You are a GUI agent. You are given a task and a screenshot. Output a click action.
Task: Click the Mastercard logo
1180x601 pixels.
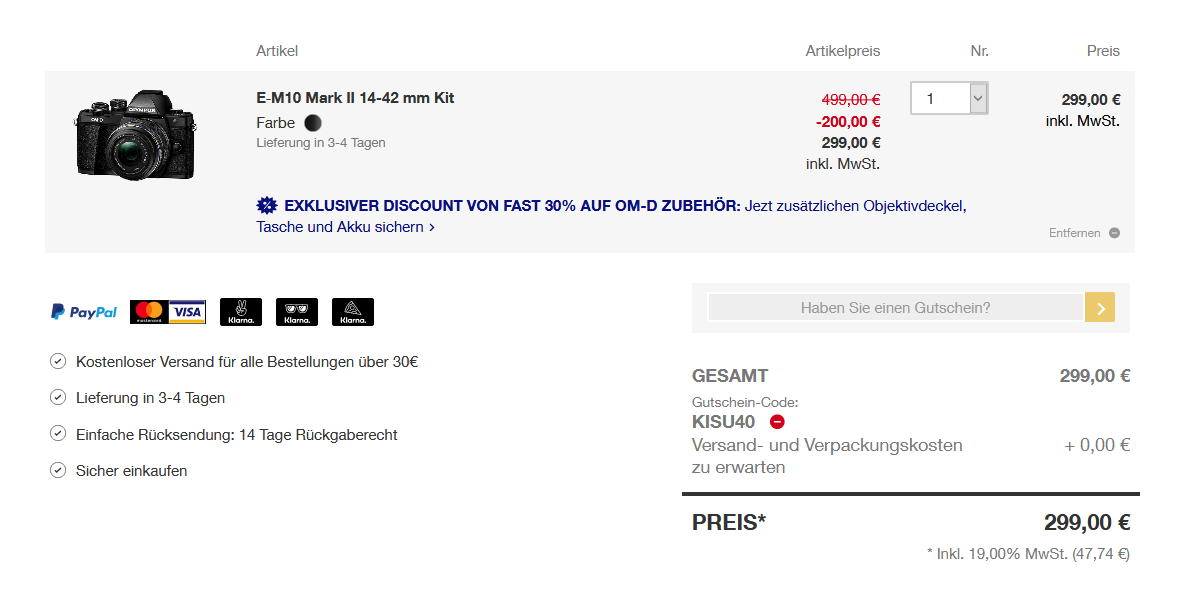148,312
